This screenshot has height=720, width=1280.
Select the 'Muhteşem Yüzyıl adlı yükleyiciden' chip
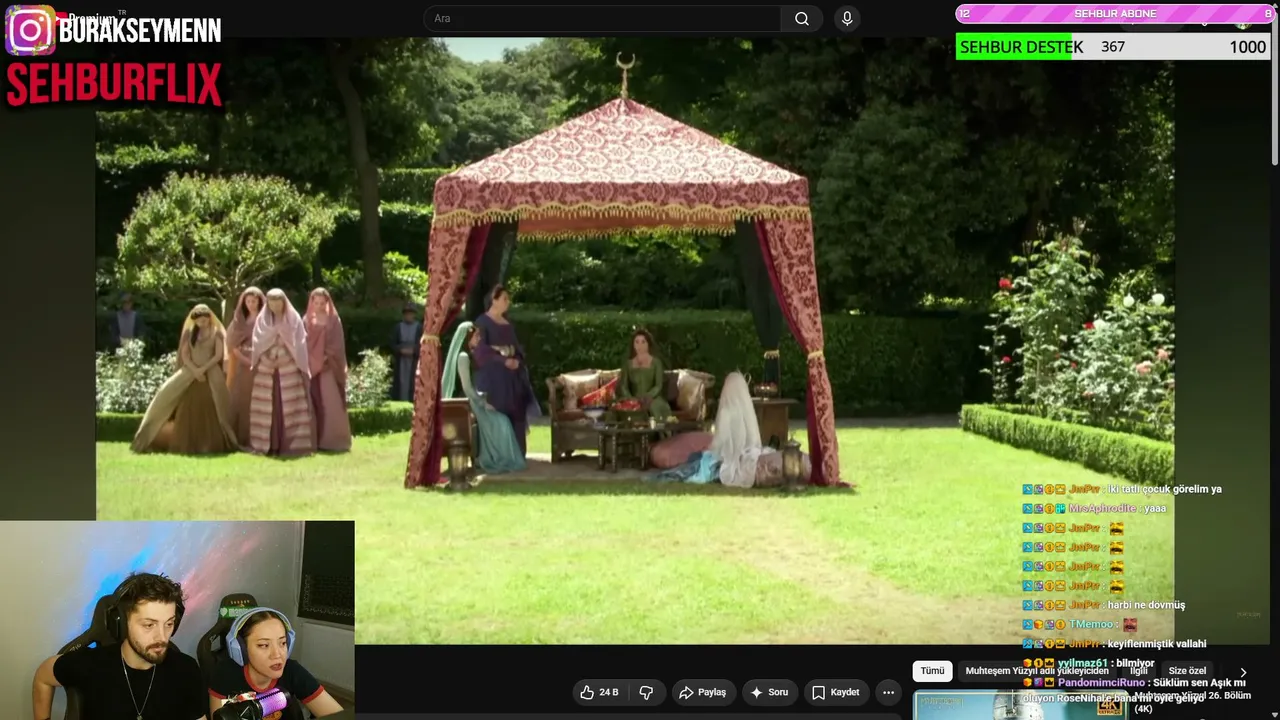1037,671
